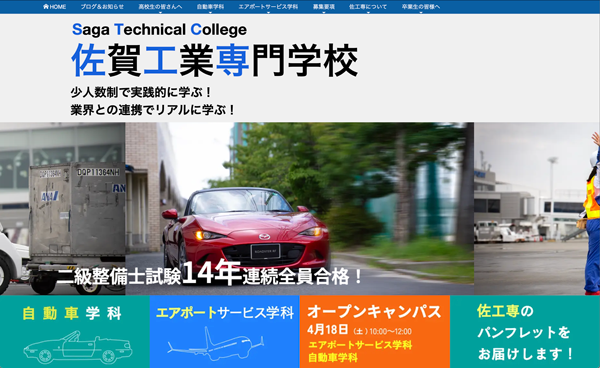Click the ANA cargo container slide on the left
Viewport: 600px width, 368px height.
click(62, 208)
